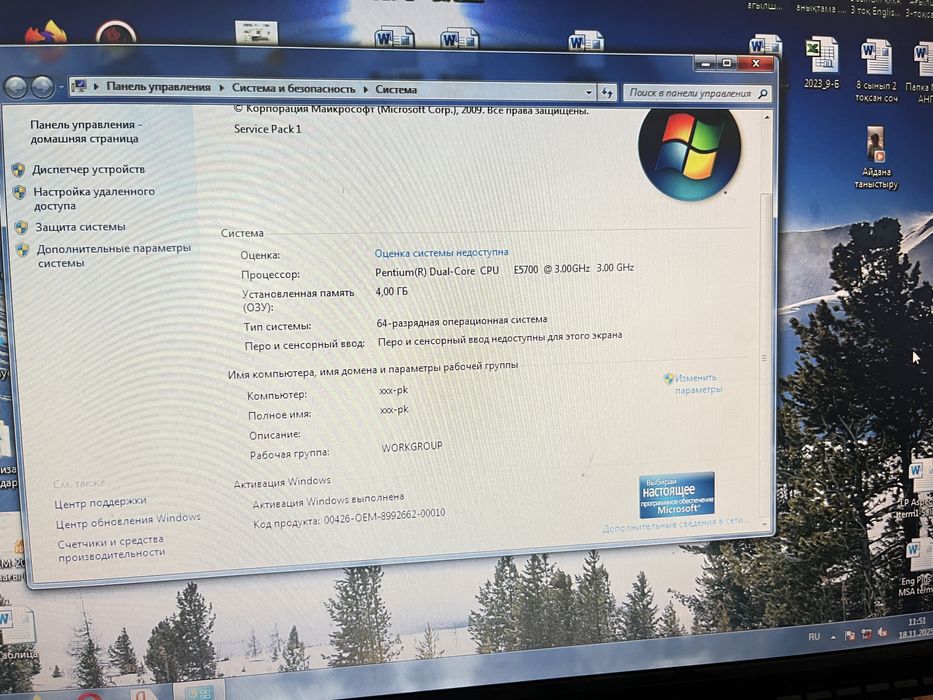933x700 pixels.
Task: Click the 'WORKGROUP' workgroup value
Action: coord(412,446)
